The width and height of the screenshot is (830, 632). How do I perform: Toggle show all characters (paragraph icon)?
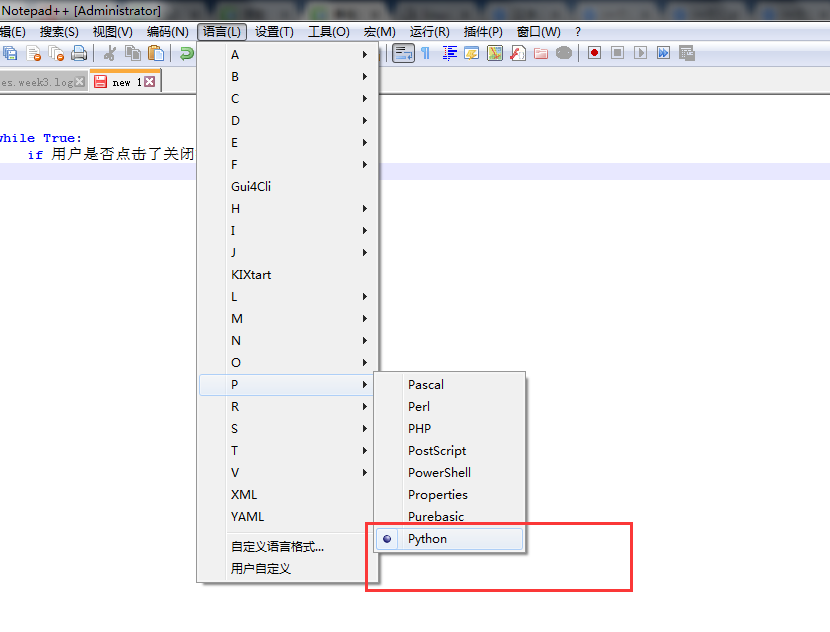(427, 54)
